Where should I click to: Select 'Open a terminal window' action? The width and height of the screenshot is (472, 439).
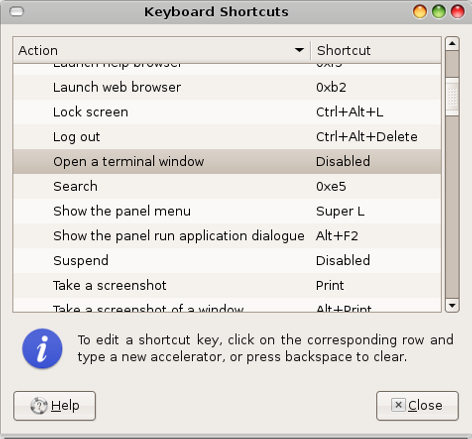point(227,161)
